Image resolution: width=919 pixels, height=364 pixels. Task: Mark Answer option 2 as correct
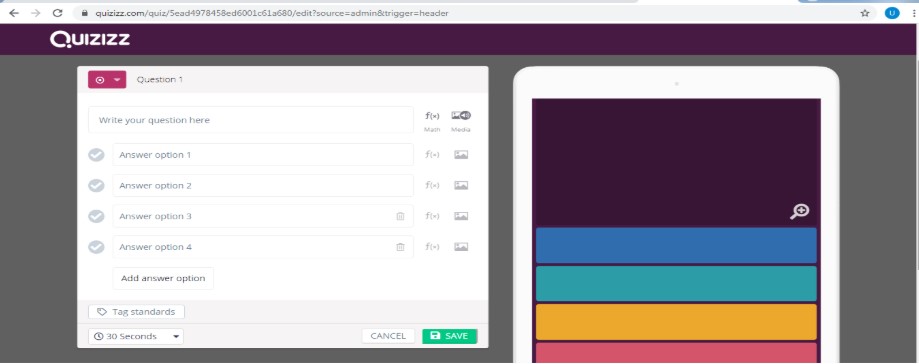click(x=96, y=185)
